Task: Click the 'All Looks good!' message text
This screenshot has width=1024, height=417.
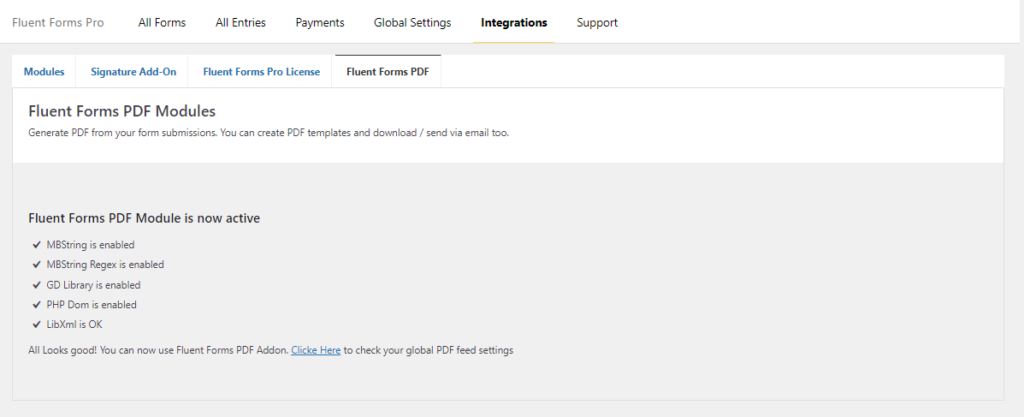Action: 271,350
